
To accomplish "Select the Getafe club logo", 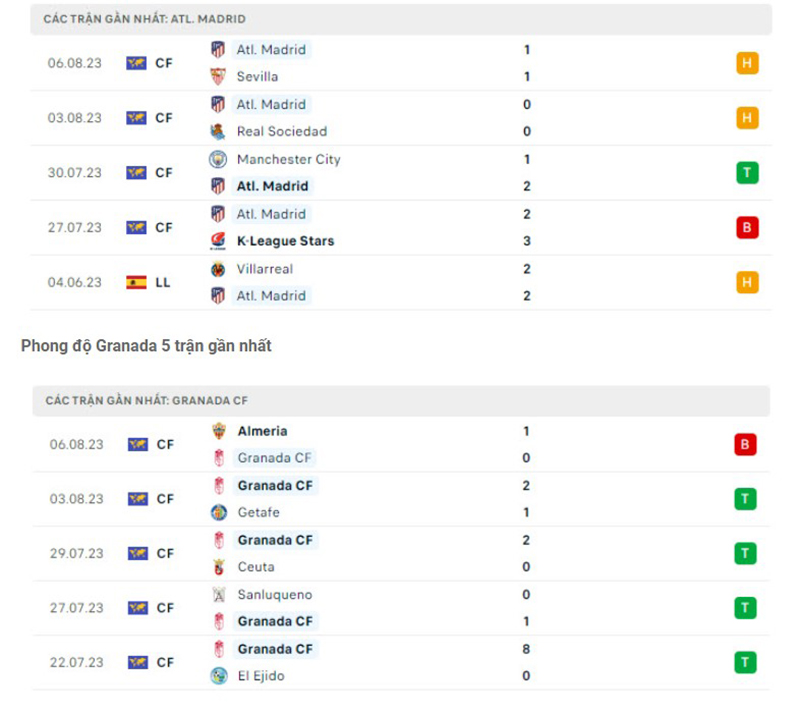I will point(219,512).
